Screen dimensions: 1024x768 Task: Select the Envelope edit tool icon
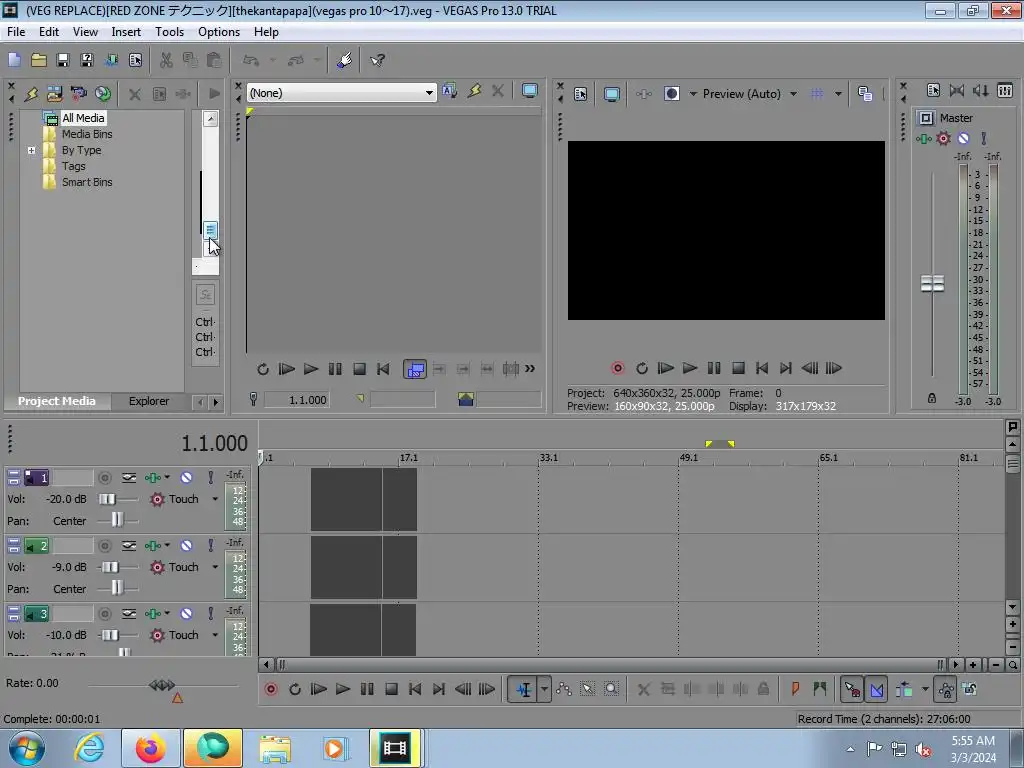(x=564, y=689)
